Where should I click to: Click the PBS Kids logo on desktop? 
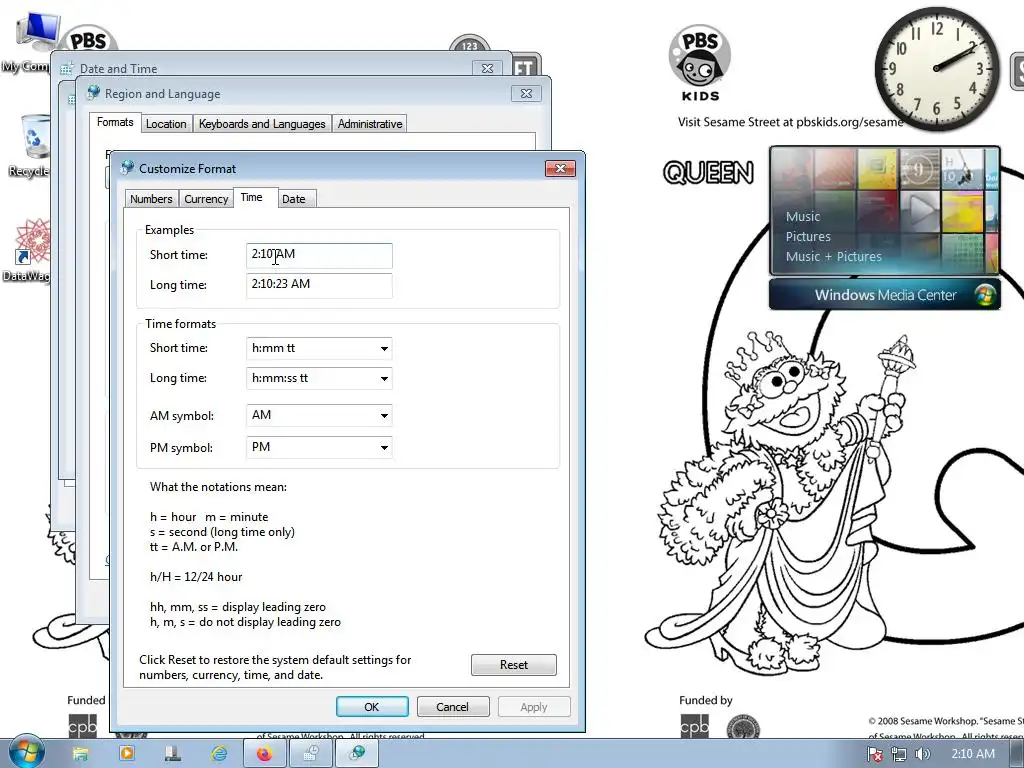pos(699,63)
